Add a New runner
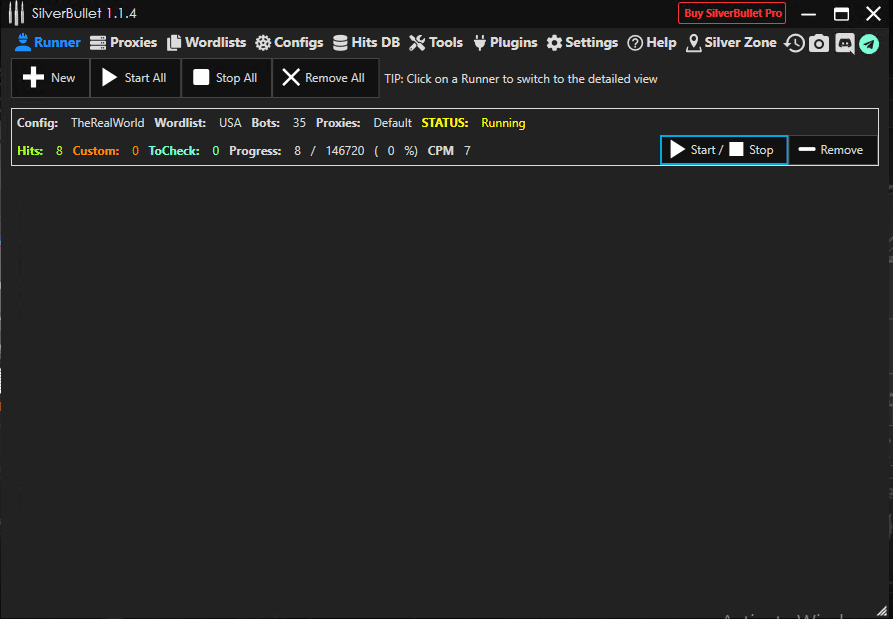The width and height of the screenshot is (893, 619). 50,78
